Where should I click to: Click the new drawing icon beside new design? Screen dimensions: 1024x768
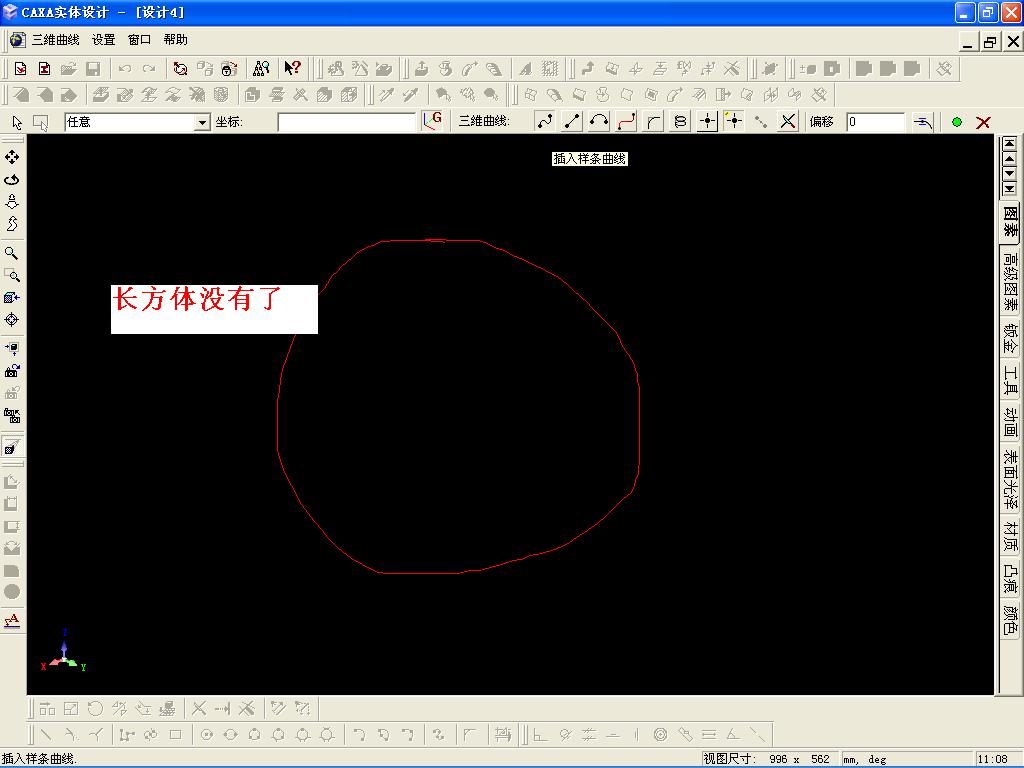pyautogui.click(x=44, y=69)
